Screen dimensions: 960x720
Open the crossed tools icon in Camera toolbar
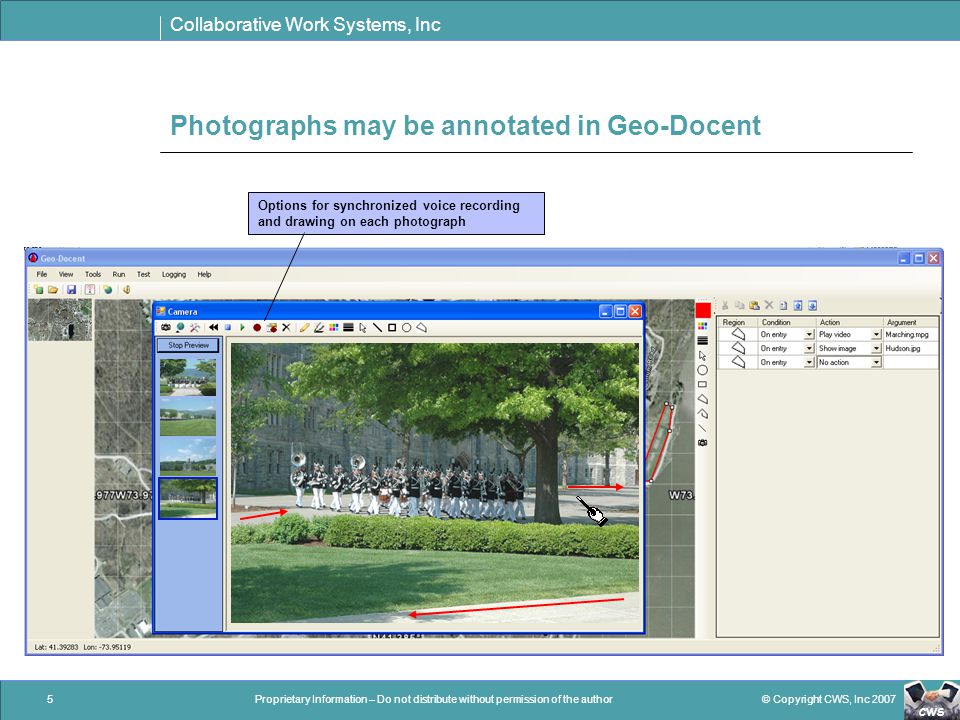click(x=195, y=328)
